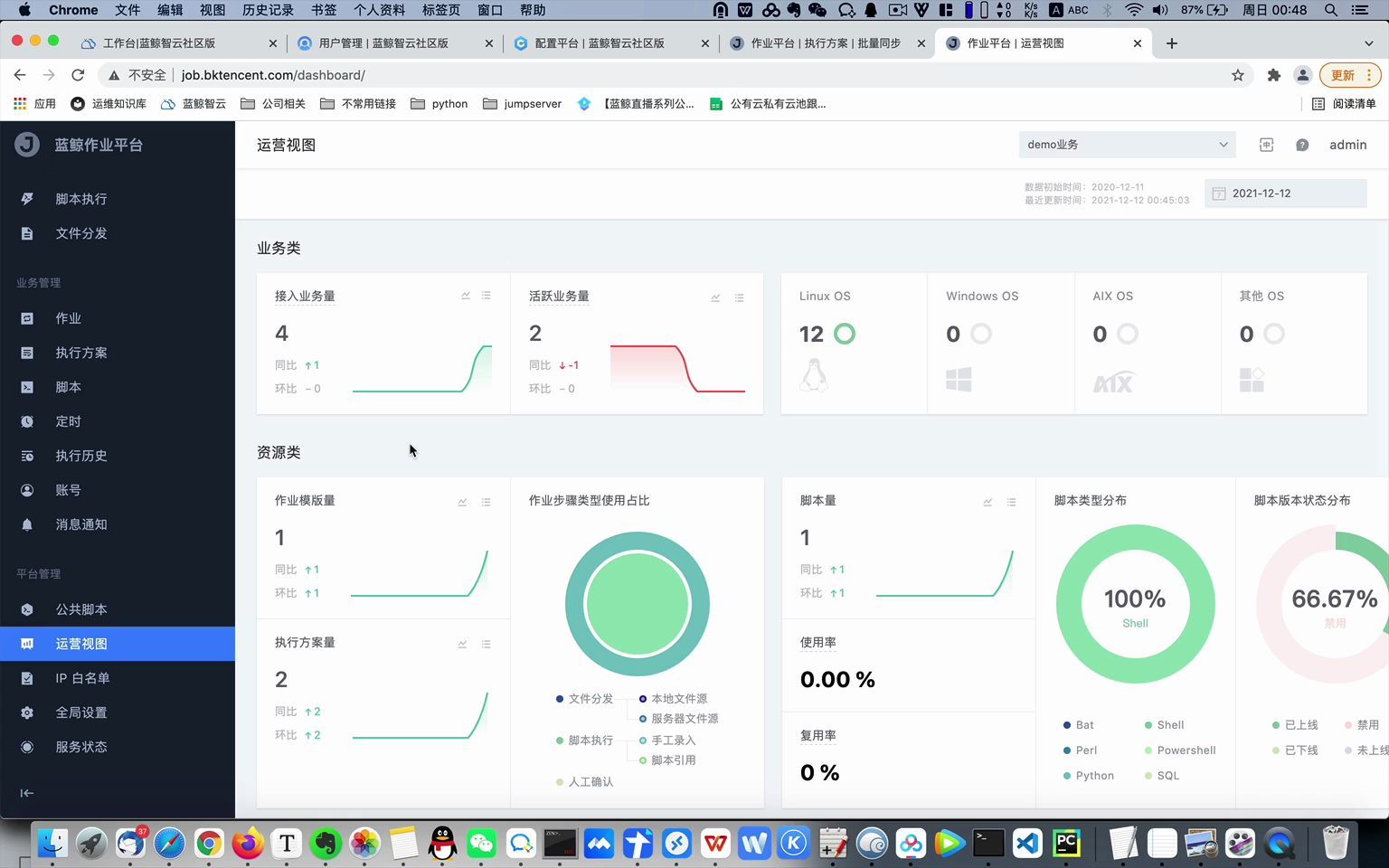1389x868 pixels.
Task: Open 脚本 management page
Action: [68, 387]
